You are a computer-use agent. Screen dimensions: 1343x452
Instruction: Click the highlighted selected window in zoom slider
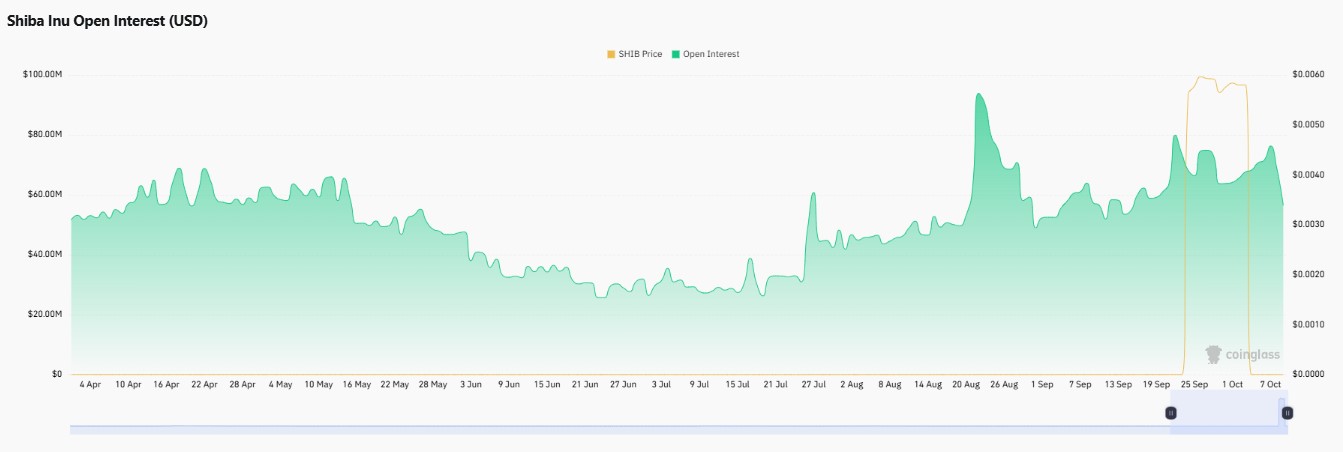[x=1229, y=413]
